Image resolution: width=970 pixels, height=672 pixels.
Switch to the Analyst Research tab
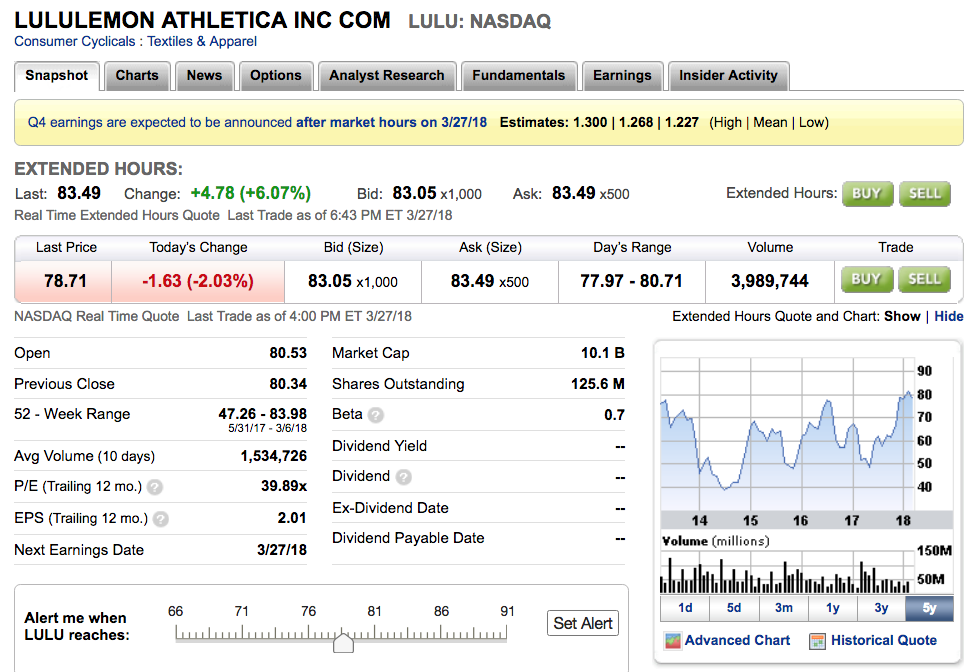pyautogui.click(x=386, y=76)
